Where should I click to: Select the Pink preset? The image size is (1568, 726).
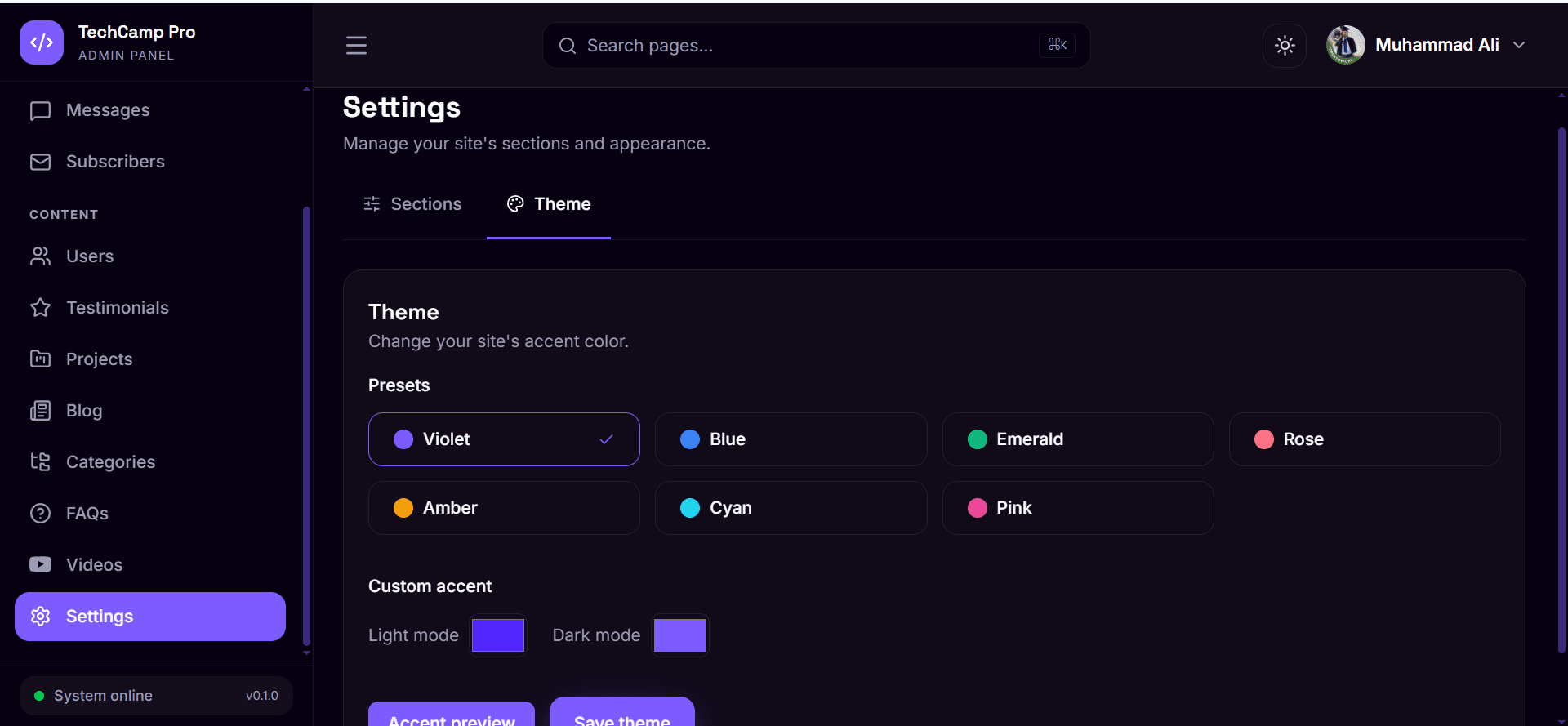1078,508
